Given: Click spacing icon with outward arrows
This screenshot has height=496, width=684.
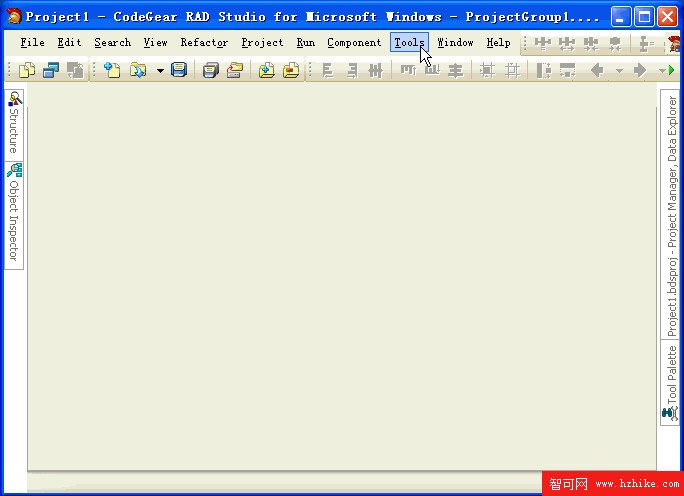Looking at the screenshot, I should (x=567, y=43).
